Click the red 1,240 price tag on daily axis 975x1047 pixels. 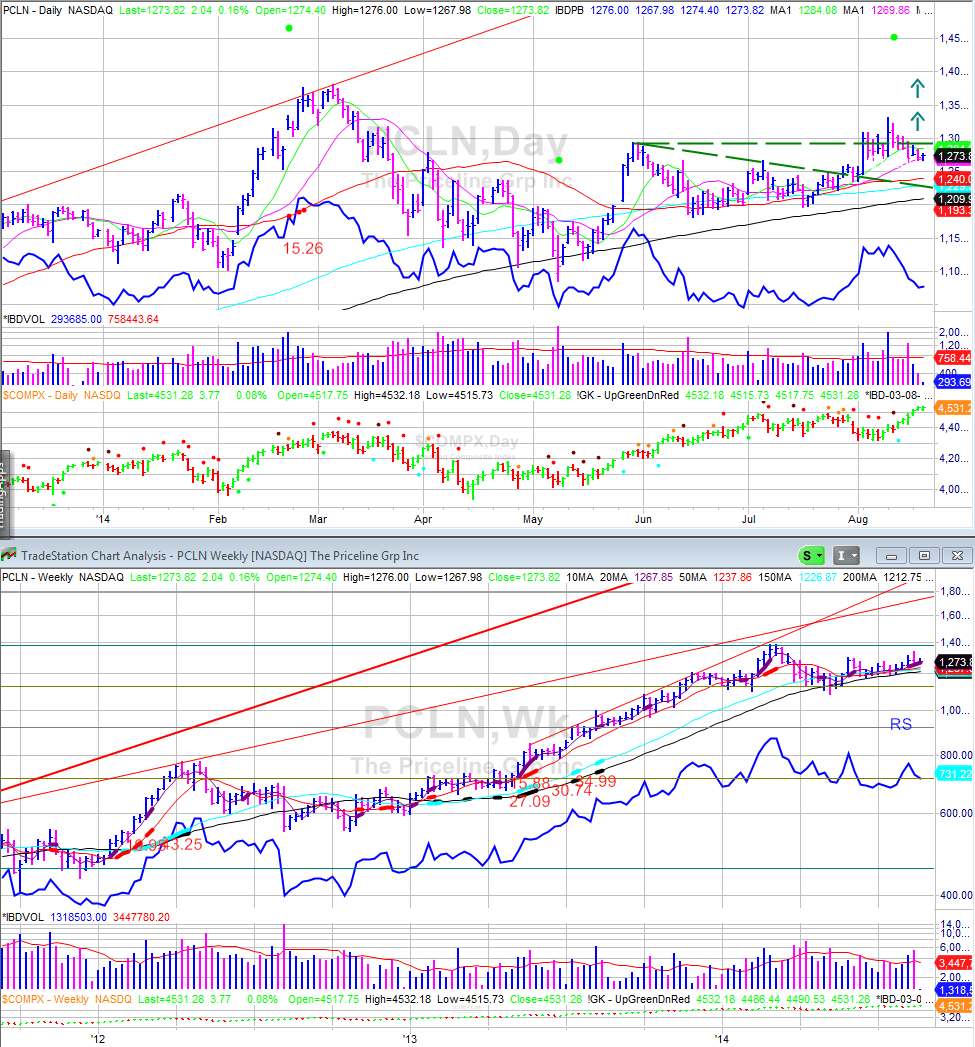(954, 179)
